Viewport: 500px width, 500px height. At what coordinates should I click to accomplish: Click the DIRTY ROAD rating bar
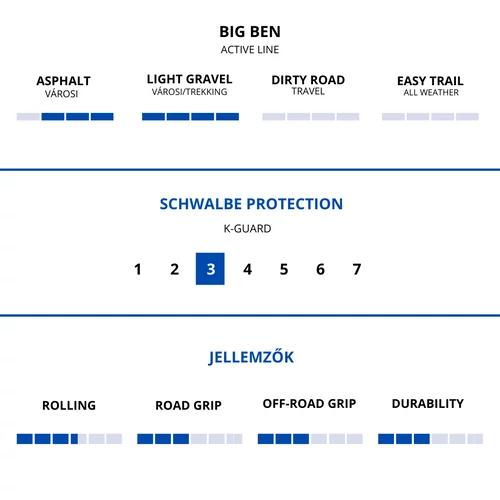pos(311,116)
